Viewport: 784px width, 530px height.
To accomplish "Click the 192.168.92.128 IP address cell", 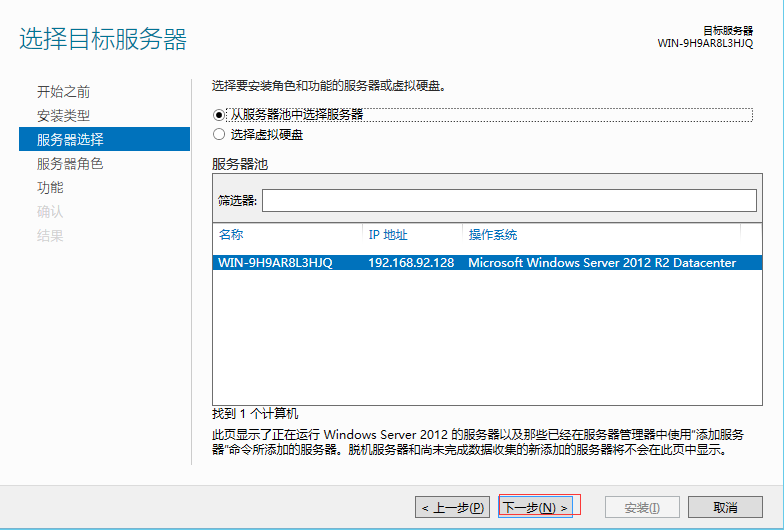I will point(411,263).
